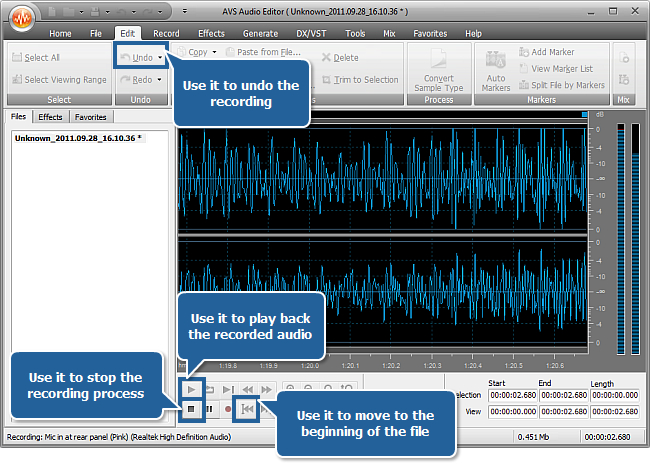Expand the Undo ribbon dropdown arrow
650x464 pixels.
coord(160,58)
